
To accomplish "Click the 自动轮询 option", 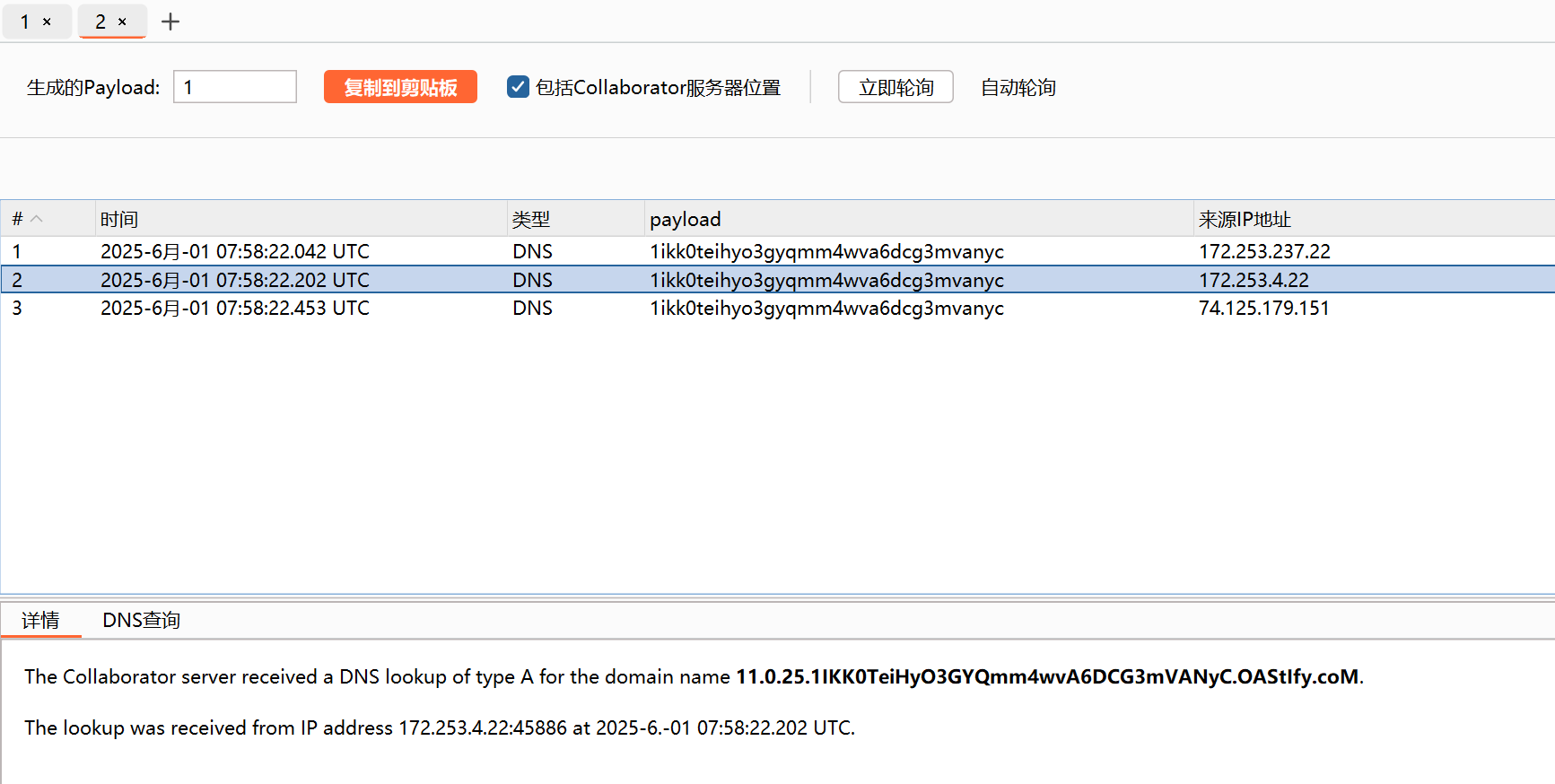I will coord(1018,87).
